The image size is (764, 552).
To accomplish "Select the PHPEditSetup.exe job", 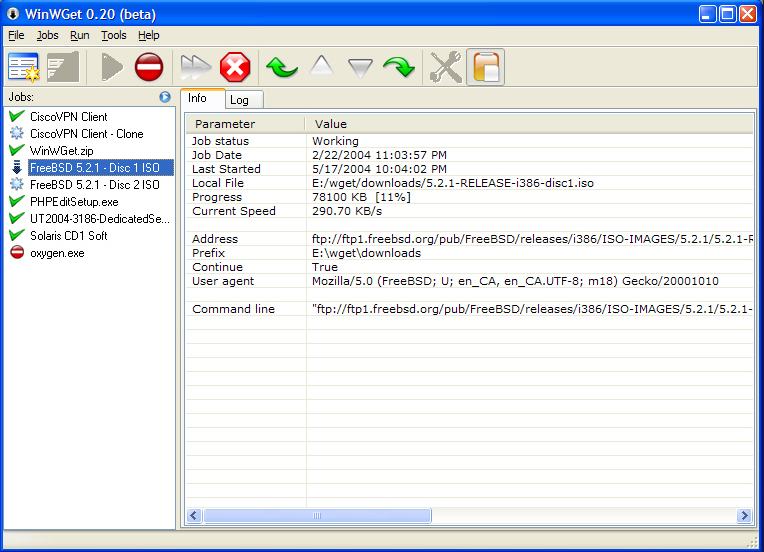I will [74, 202].
